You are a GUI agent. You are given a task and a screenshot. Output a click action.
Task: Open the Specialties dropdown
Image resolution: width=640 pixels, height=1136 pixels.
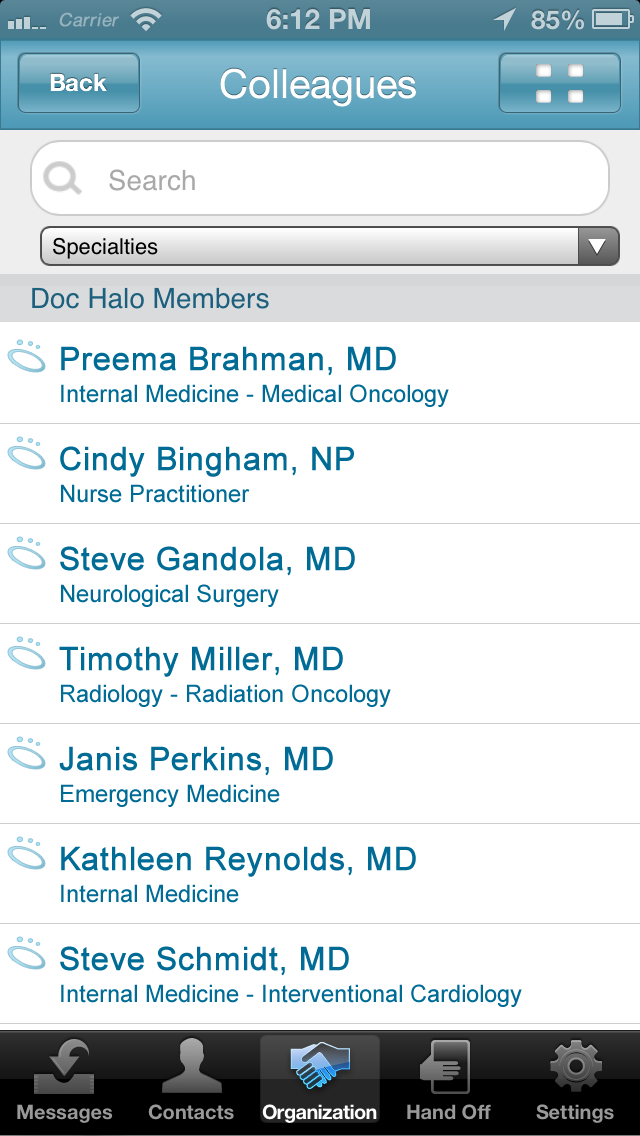[x=310, y=246]
